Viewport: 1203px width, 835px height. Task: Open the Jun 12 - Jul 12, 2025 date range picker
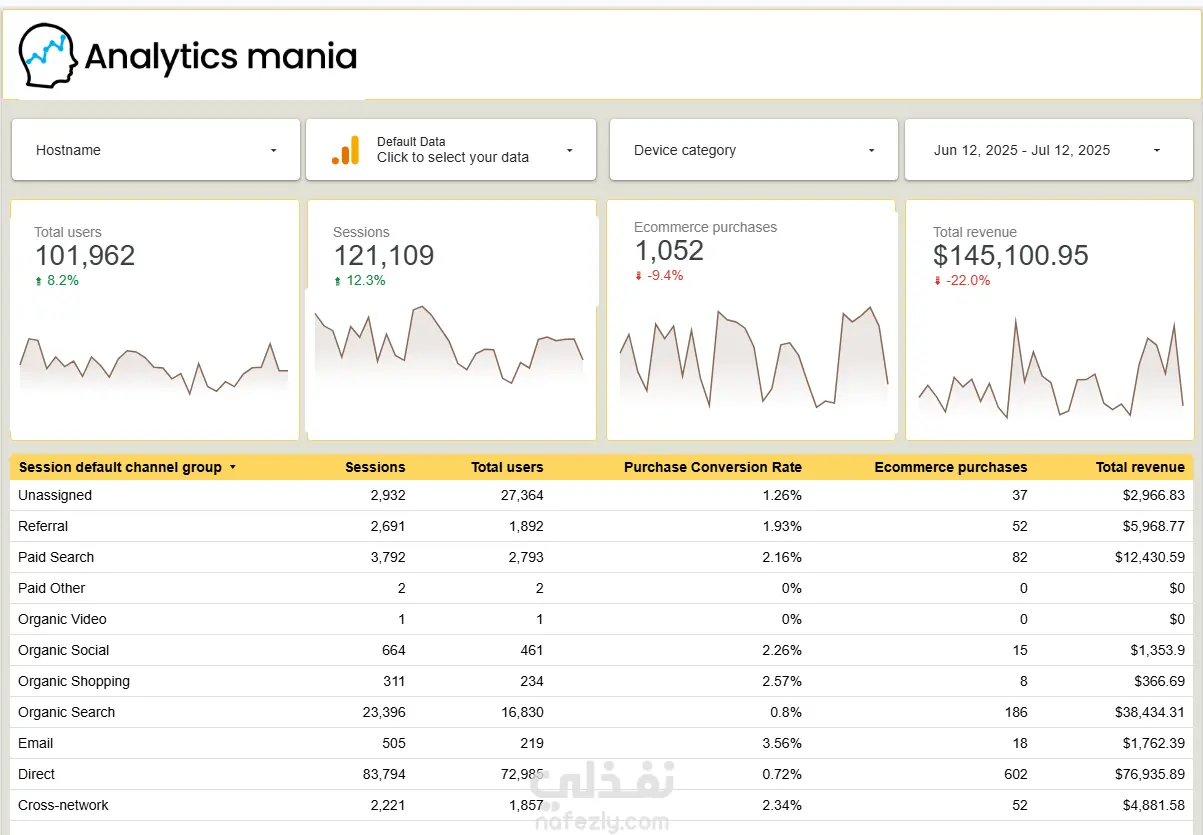tap(1049, 150)
